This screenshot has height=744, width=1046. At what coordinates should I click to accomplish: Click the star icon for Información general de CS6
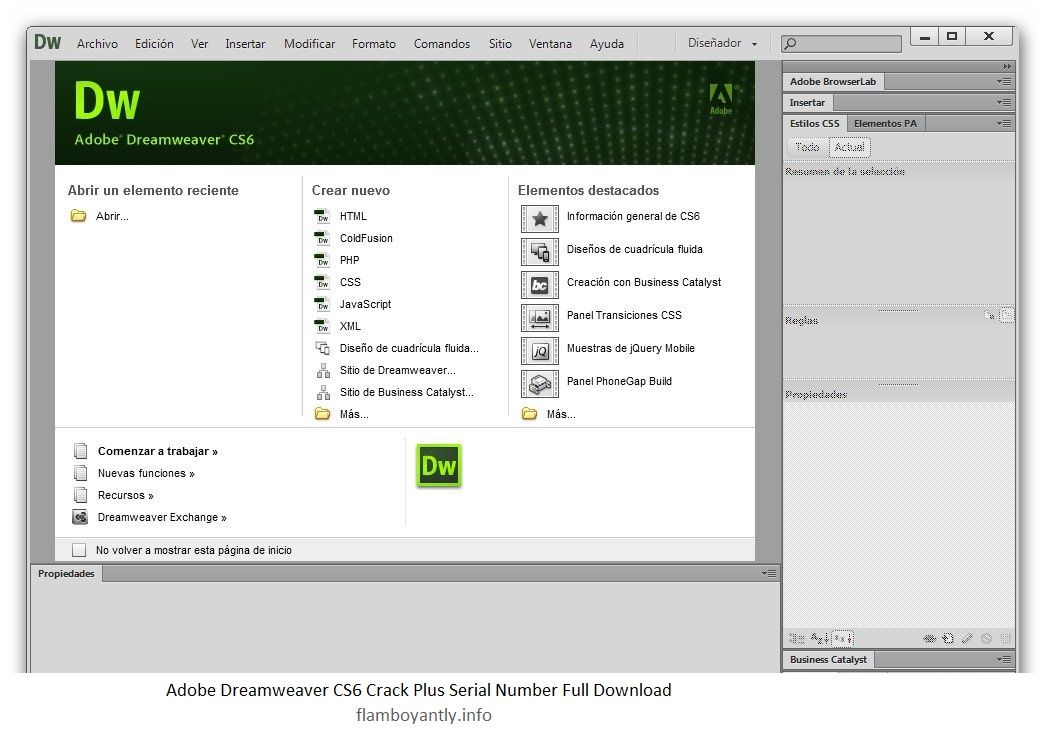pos(540,219)
